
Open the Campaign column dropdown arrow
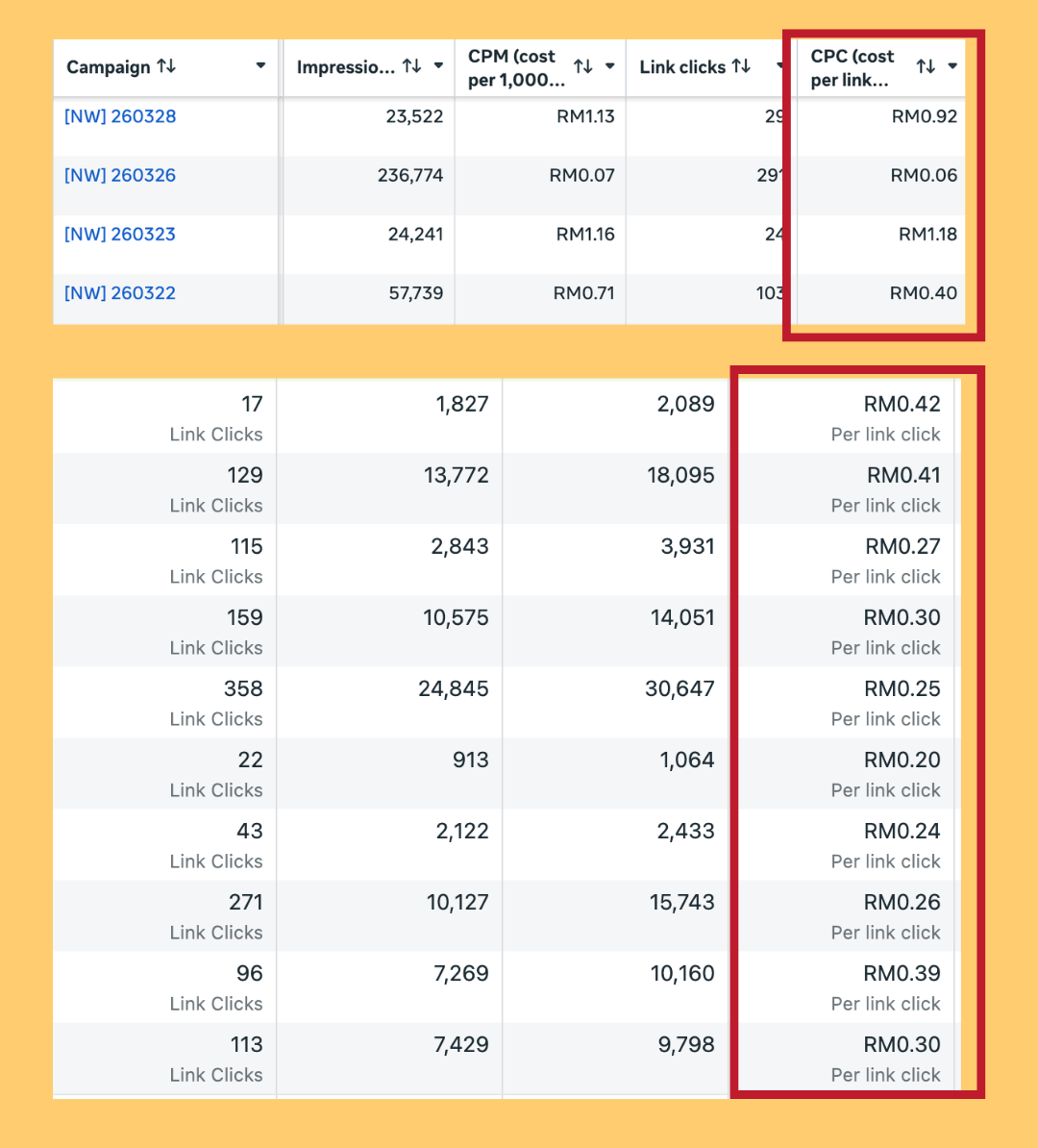click(260, 66)
